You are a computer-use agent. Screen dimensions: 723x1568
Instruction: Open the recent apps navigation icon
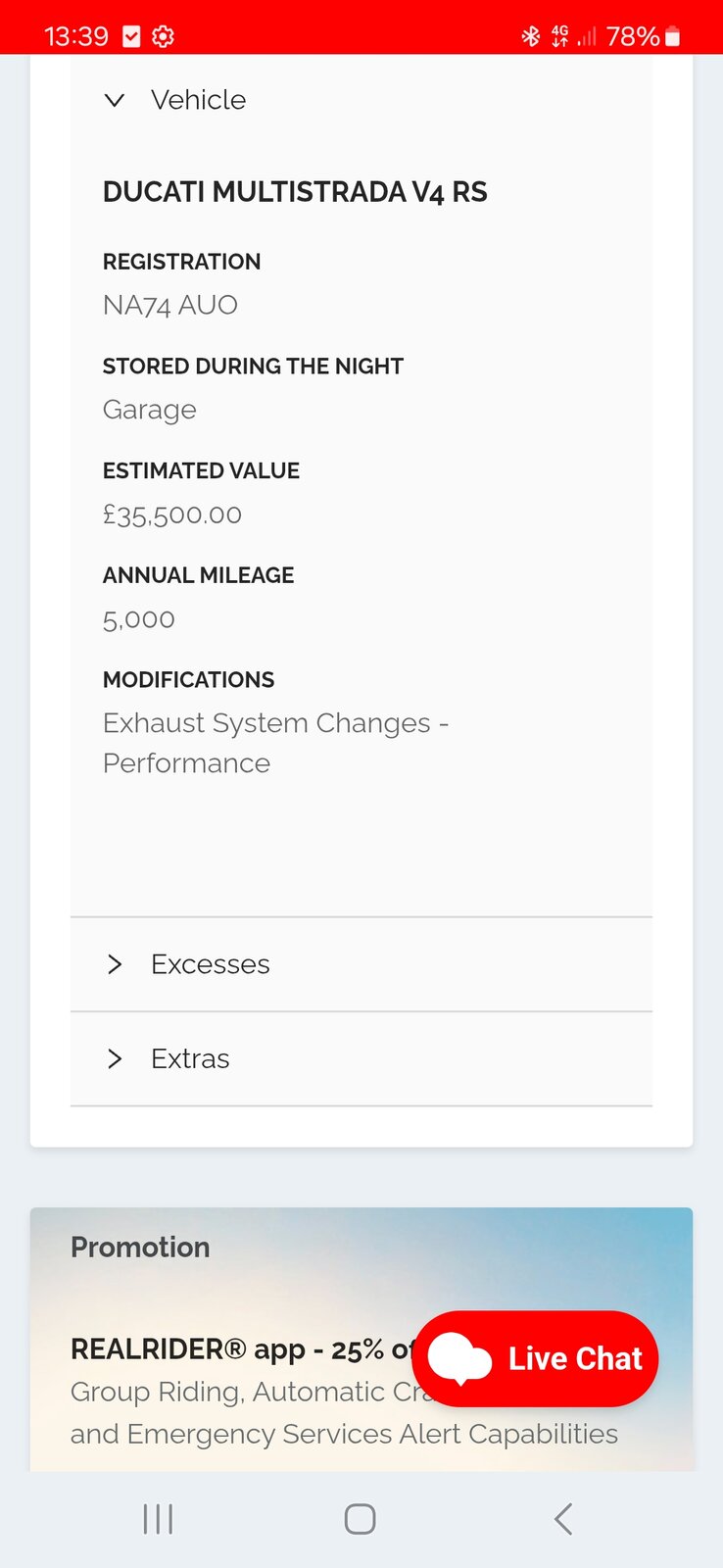tap(158, 1519)
